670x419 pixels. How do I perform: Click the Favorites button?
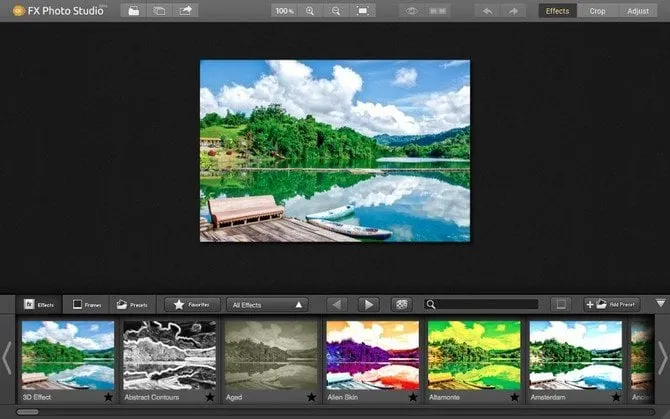[192, 304]
